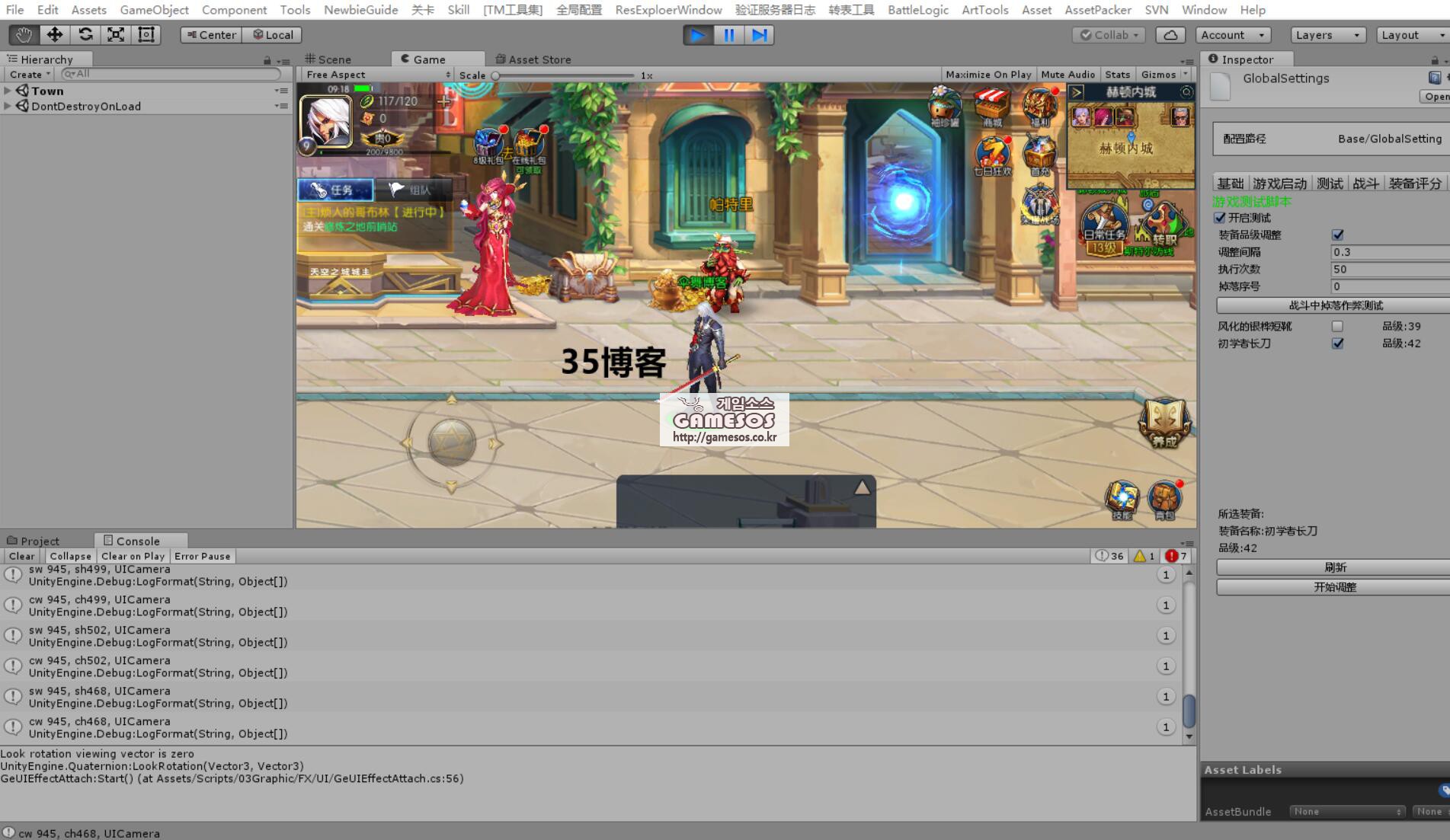
Task: Toggle the 开启测试 checkbox
Action: coord(1220,218)
